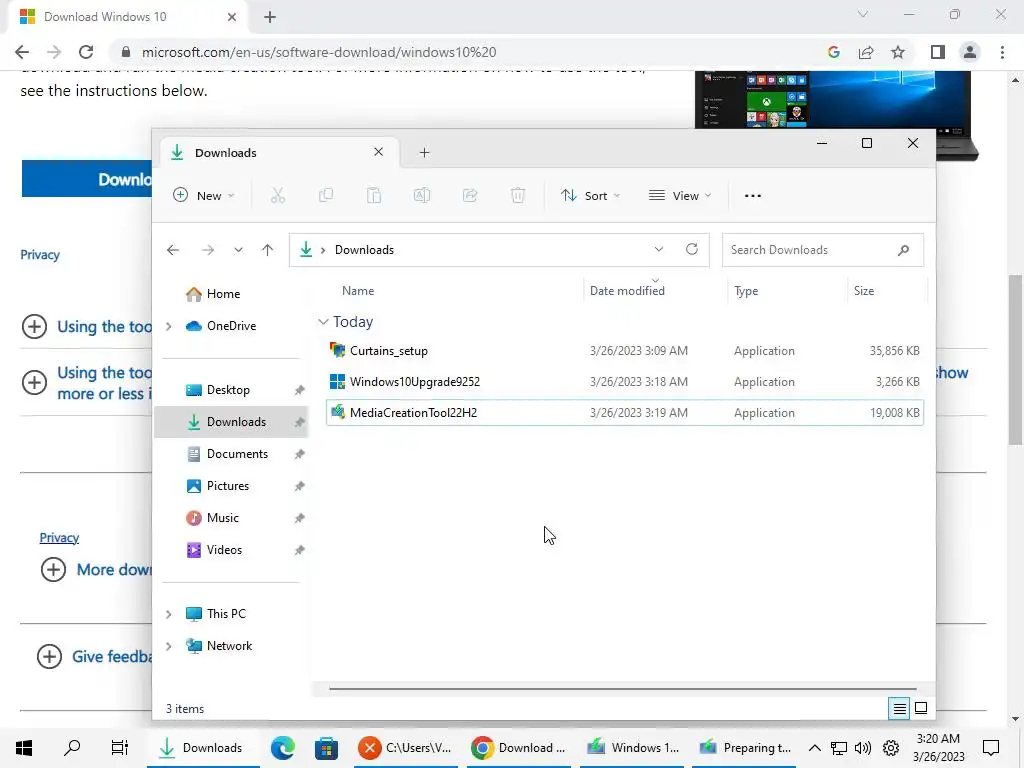Open the New item dropdown
The image size is (1024, 768).
[x=203, y=195]
